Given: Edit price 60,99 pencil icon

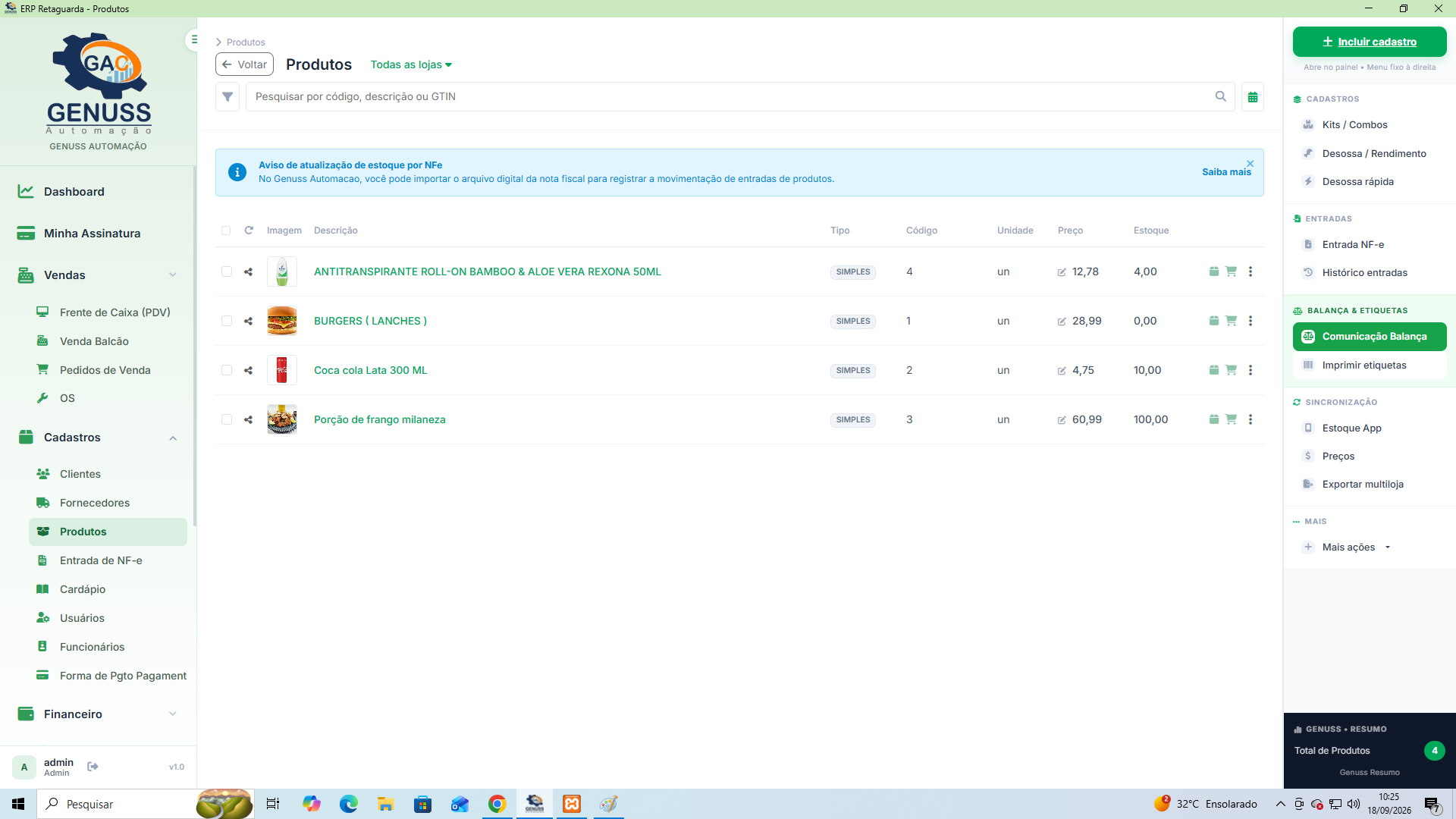Looking at the screenshot, I should 1062,420.
